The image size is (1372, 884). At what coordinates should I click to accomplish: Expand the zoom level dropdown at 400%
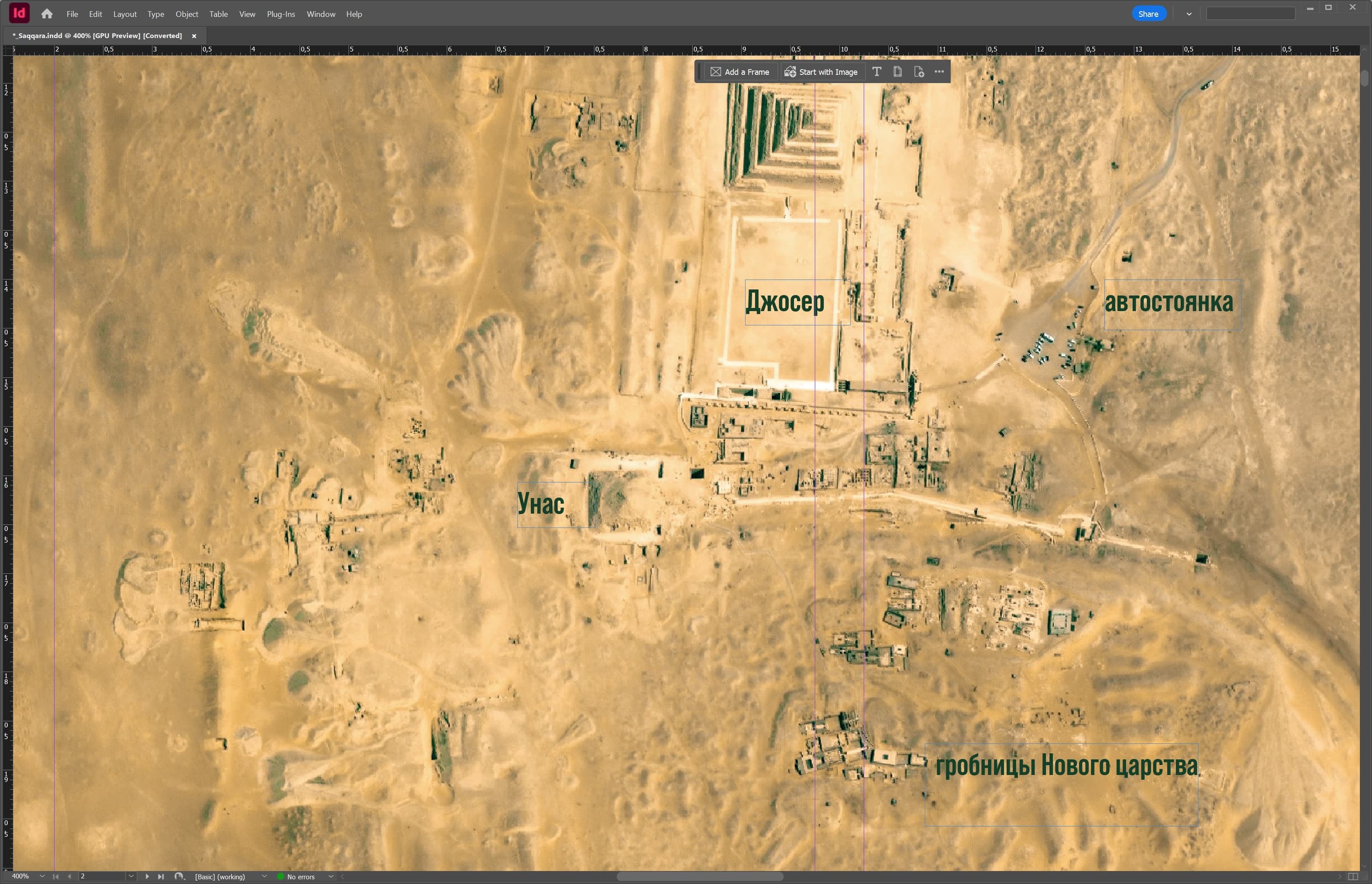42,877
